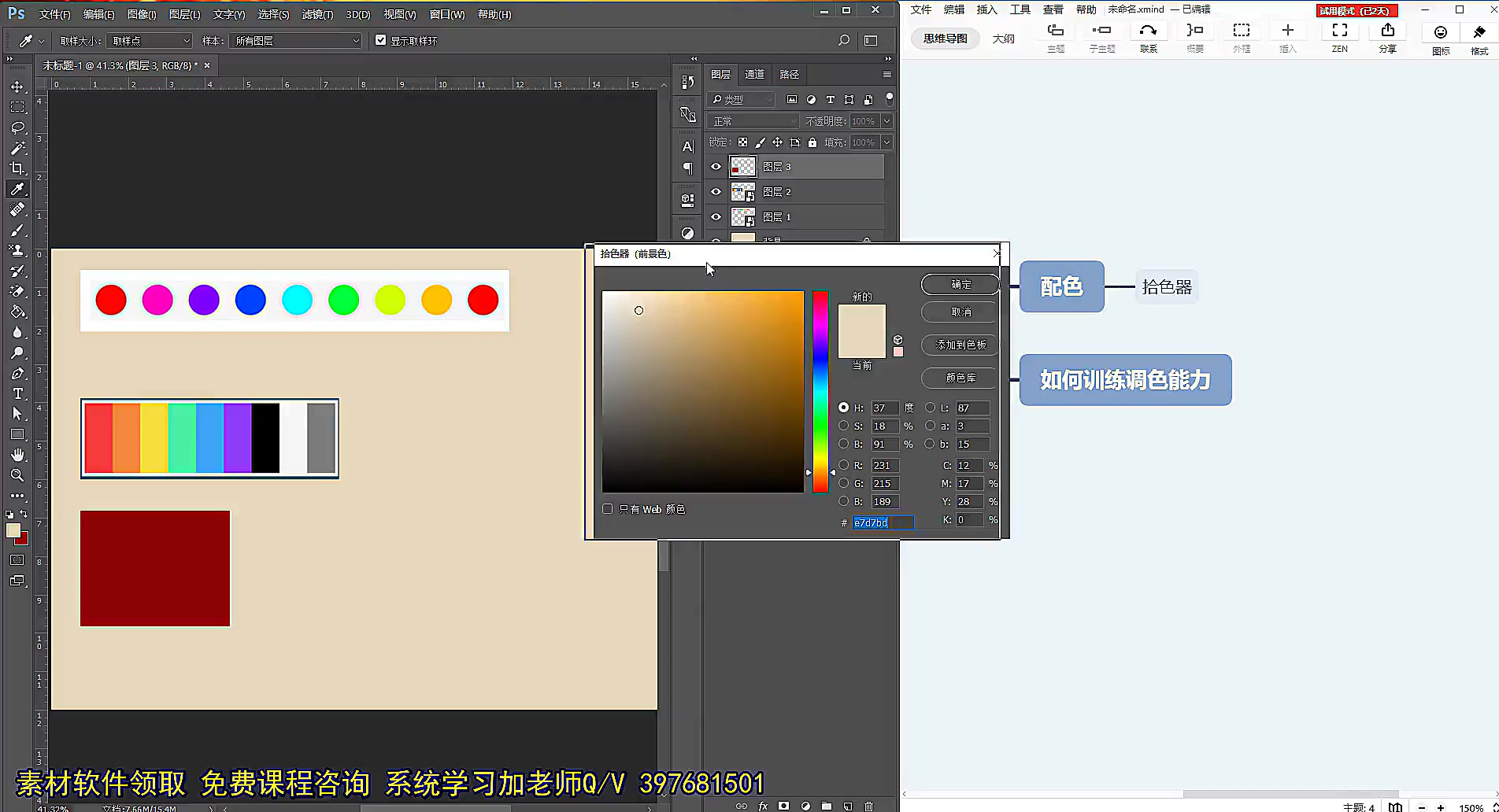The height and width of the screenshot is (812, 1499).
Task: Enable the Only Web Colors checkbox
Action: pyautogui.click(x=608, y=509)
